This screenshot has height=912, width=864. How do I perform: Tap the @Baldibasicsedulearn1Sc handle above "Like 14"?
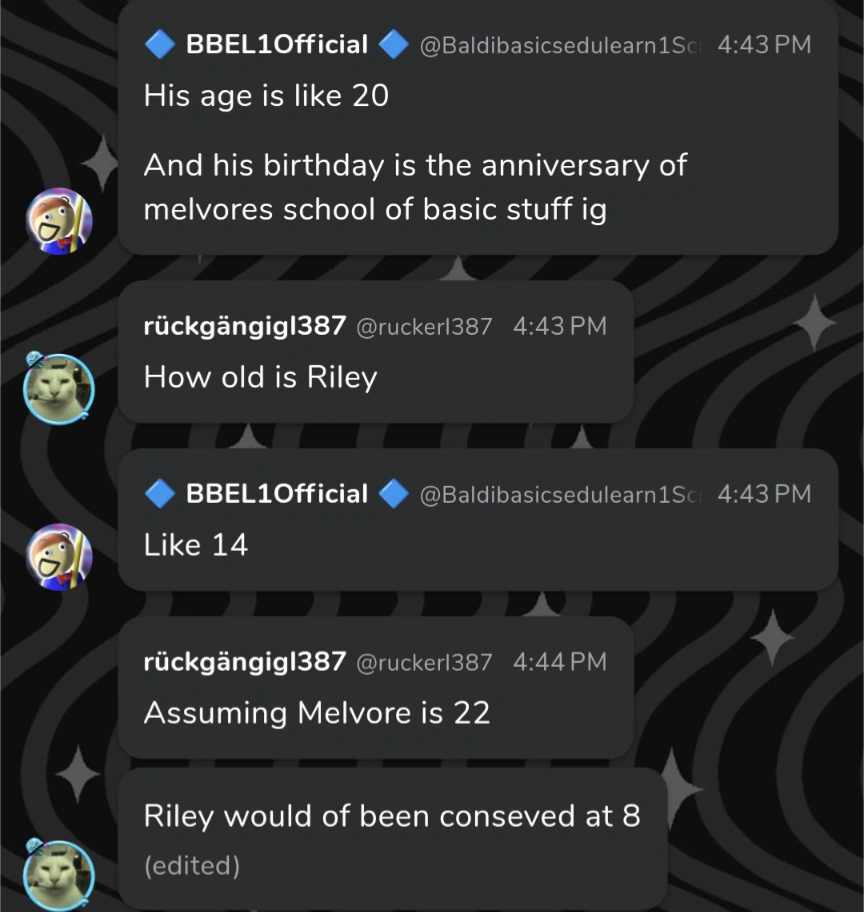click(562, 494)
